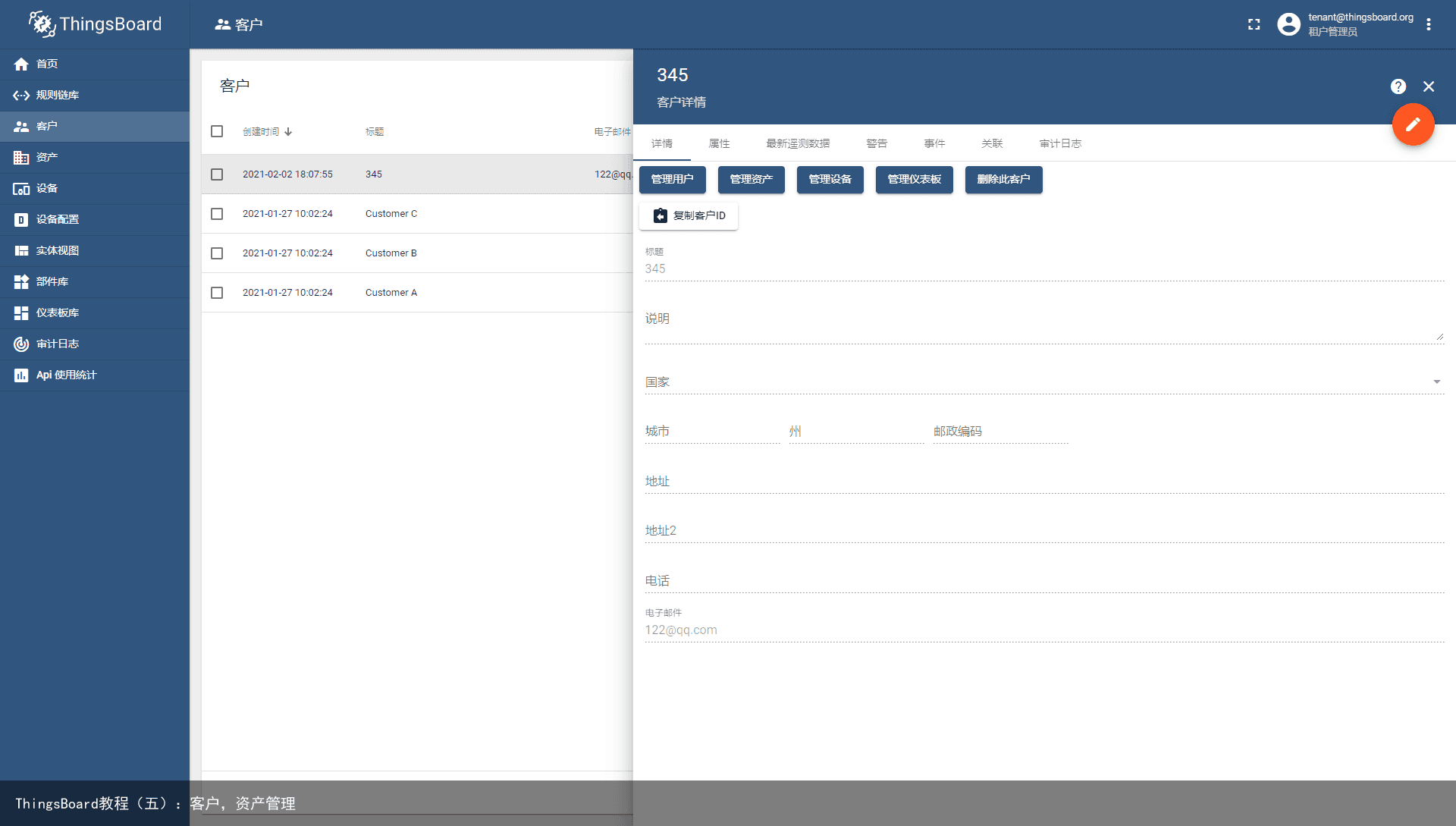The height and width of the screenshot is (826, 1456).
Task: Check the box for Customer A
Action: pyautogui.click(x=217, y=293)
